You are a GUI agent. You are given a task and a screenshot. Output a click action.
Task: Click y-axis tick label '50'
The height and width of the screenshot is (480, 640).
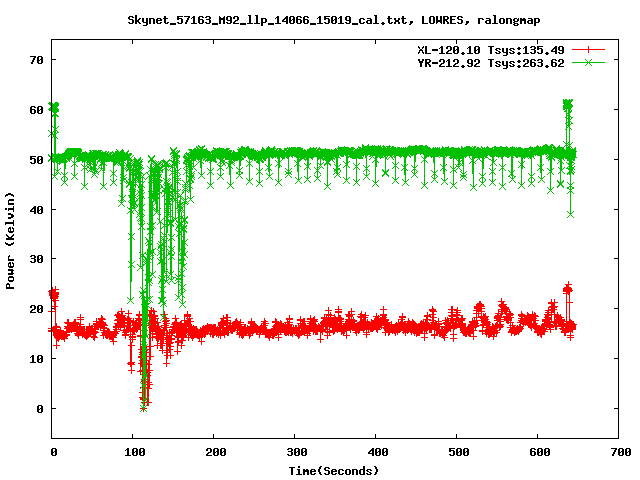36,160
